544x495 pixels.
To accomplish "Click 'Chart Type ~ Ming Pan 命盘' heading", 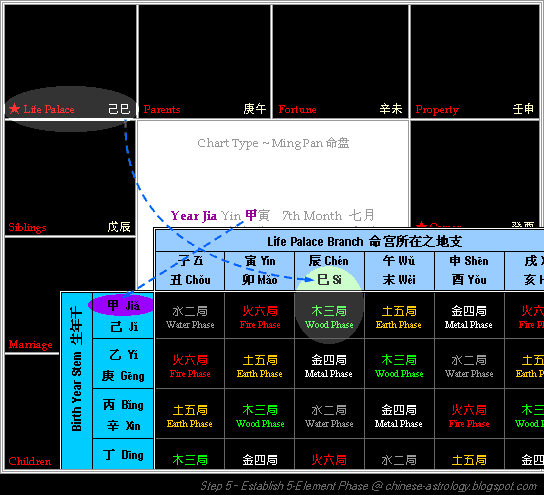I will 273,143.
